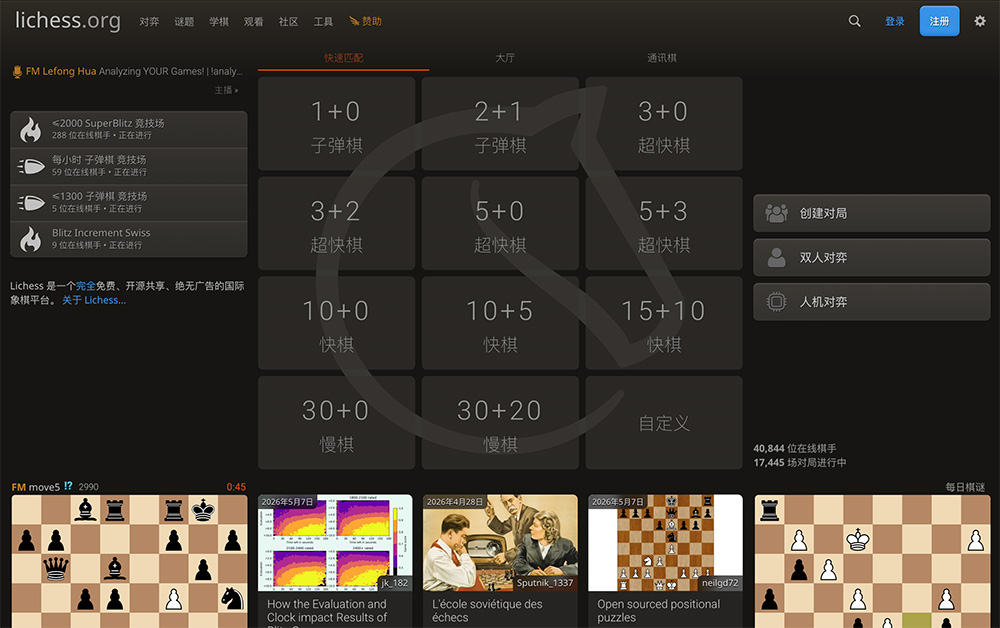Click the 登录 sign-in link
1000x628 pixels.
895,21
